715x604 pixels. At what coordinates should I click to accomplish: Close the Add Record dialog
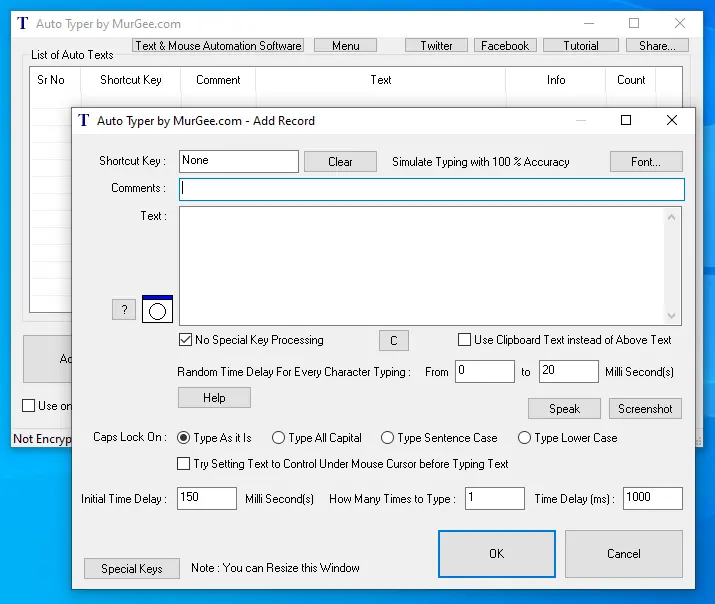(672, 120)
